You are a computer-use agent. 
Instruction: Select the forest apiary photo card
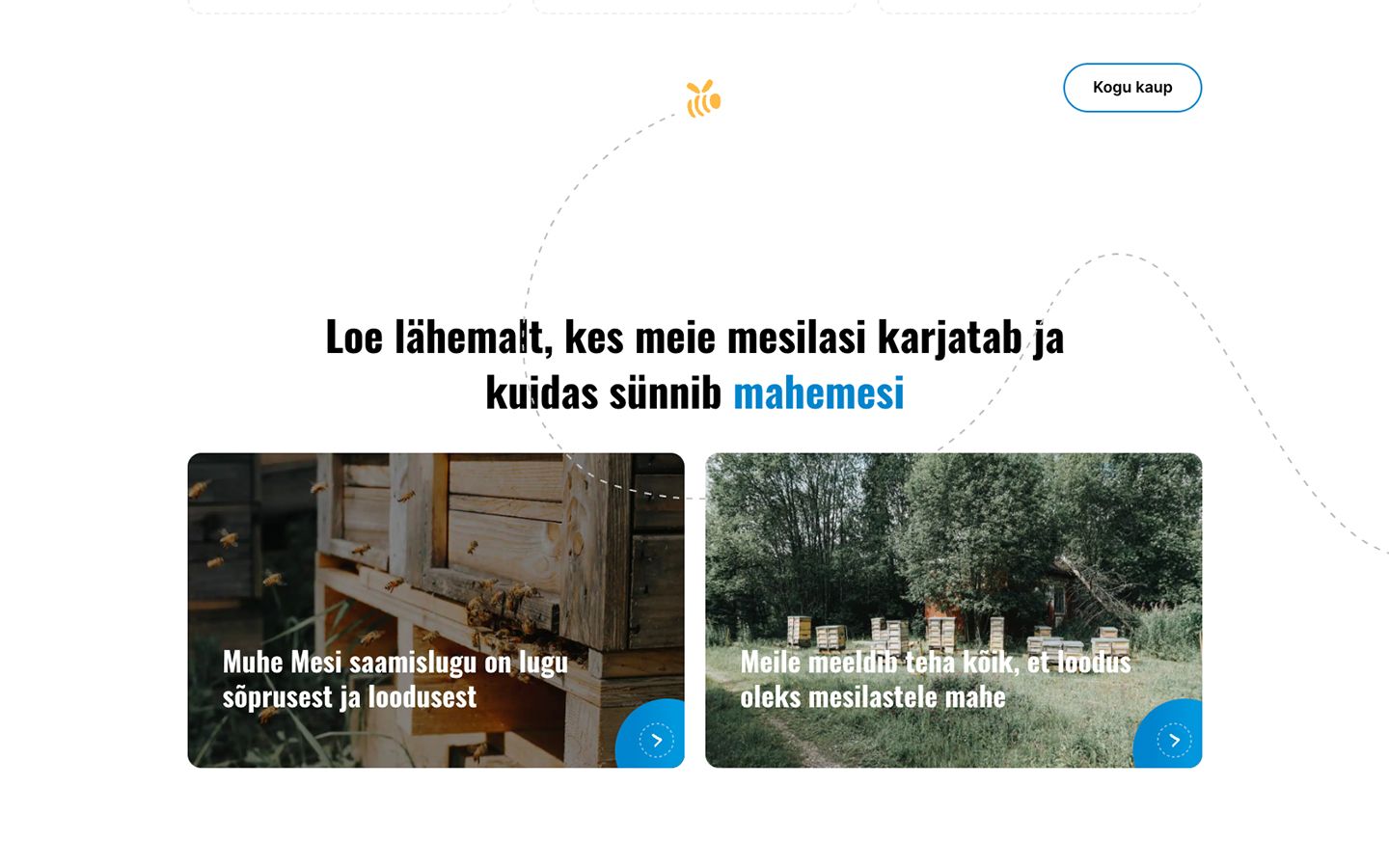(954, 610)
